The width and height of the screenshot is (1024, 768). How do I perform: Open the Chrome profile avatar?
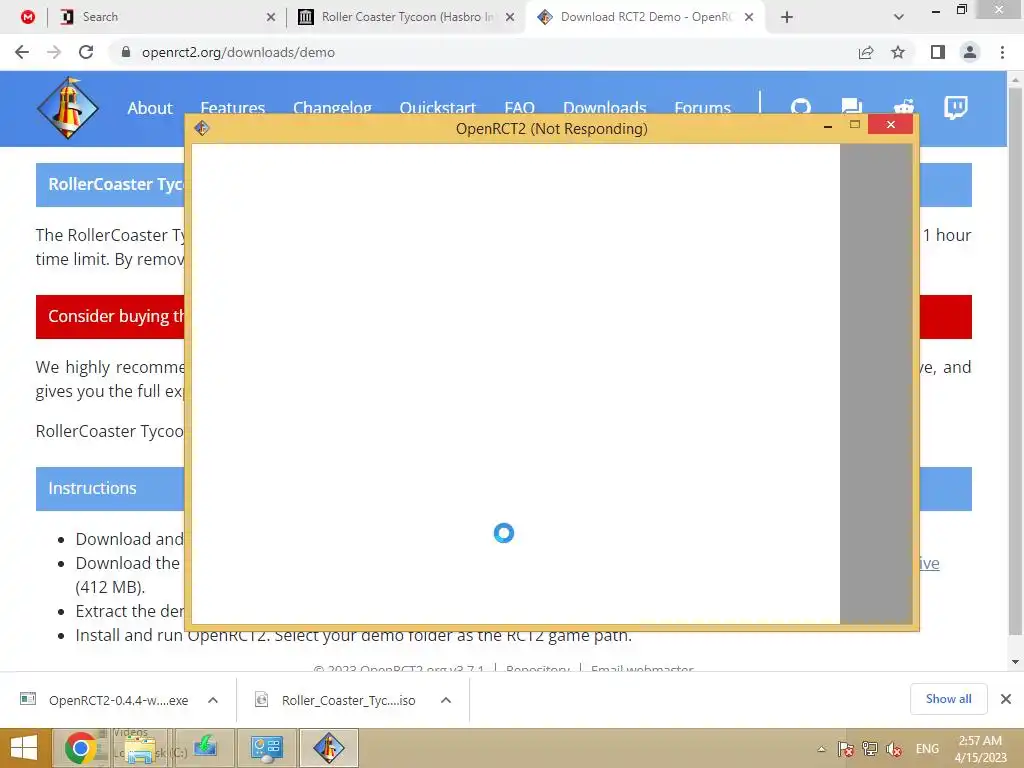coord(970,52)
